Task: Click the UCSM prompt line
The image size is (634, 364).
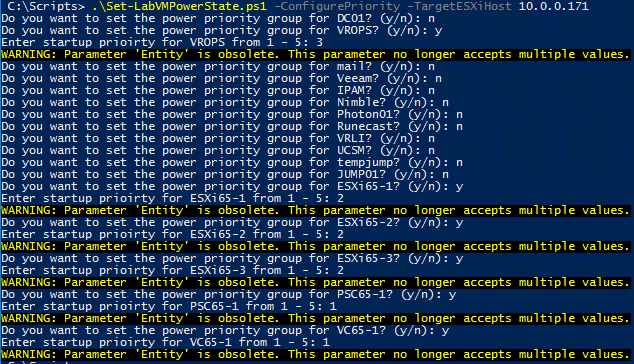Action: tap(218, 150)
